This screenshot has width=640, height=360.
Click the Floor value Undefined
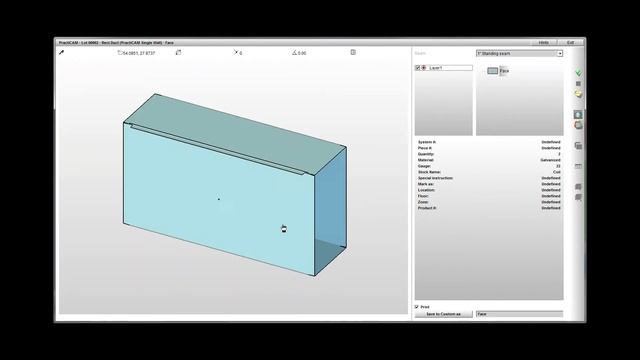[x=551, y=196]
